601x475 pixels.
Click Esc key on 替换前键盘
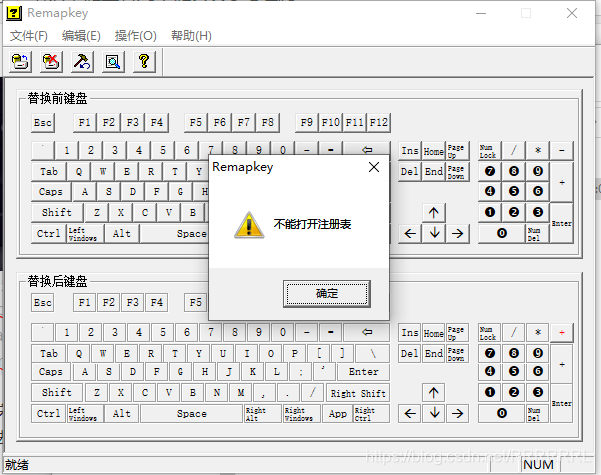coord(43,123)
